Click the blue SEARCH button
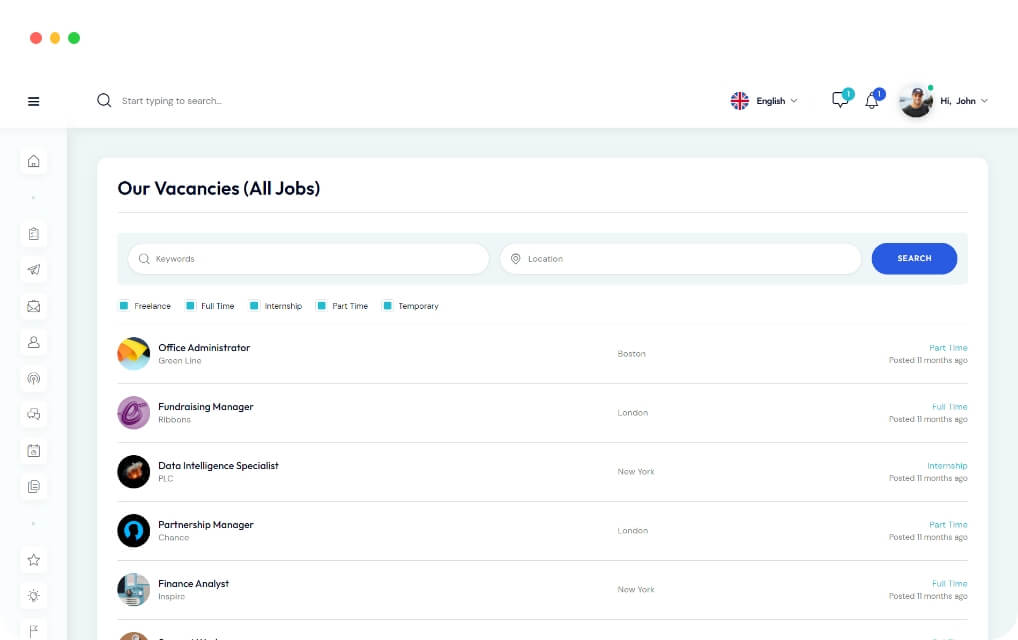1018x640 pixels. (914, 258)
